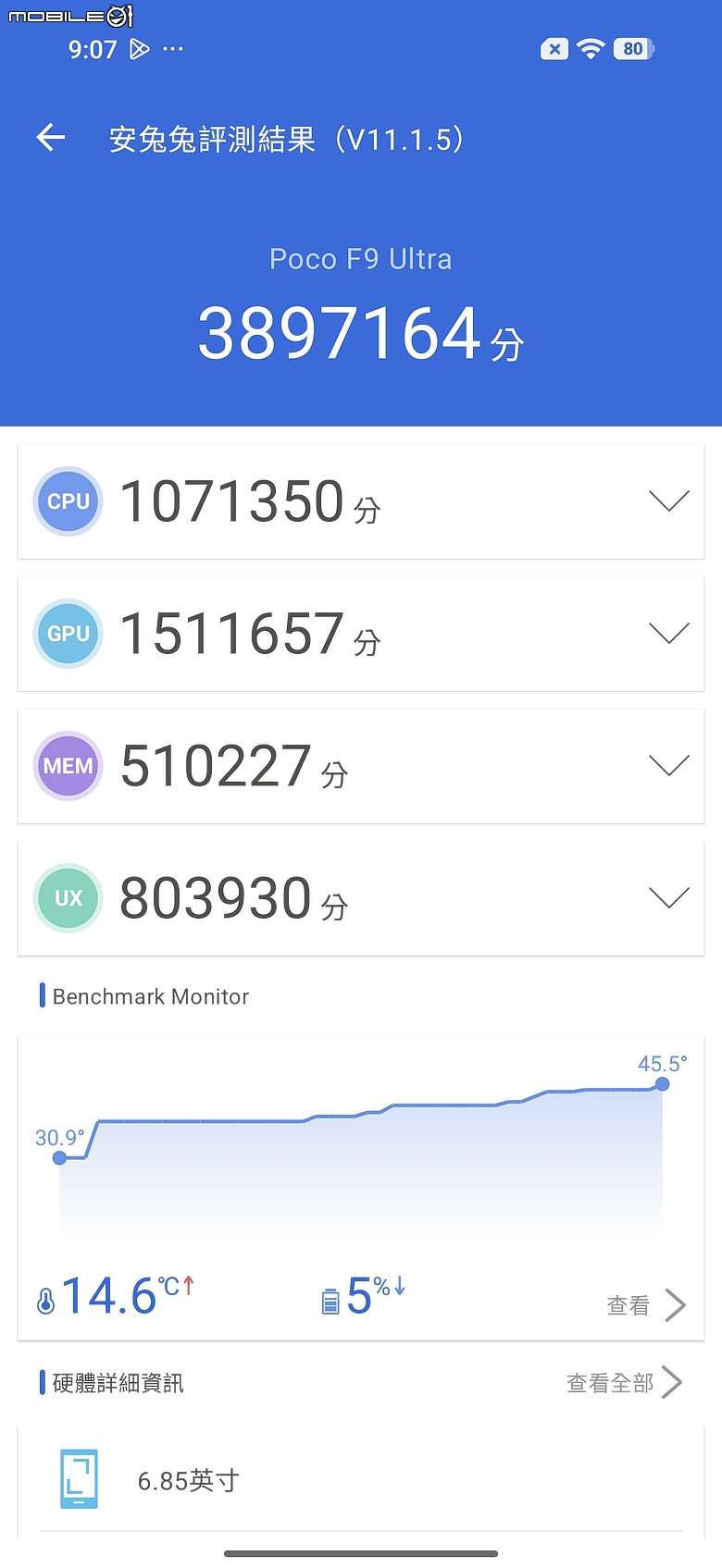Tap the UX score badge icon

pyautogui.click(x=68, y=897)
